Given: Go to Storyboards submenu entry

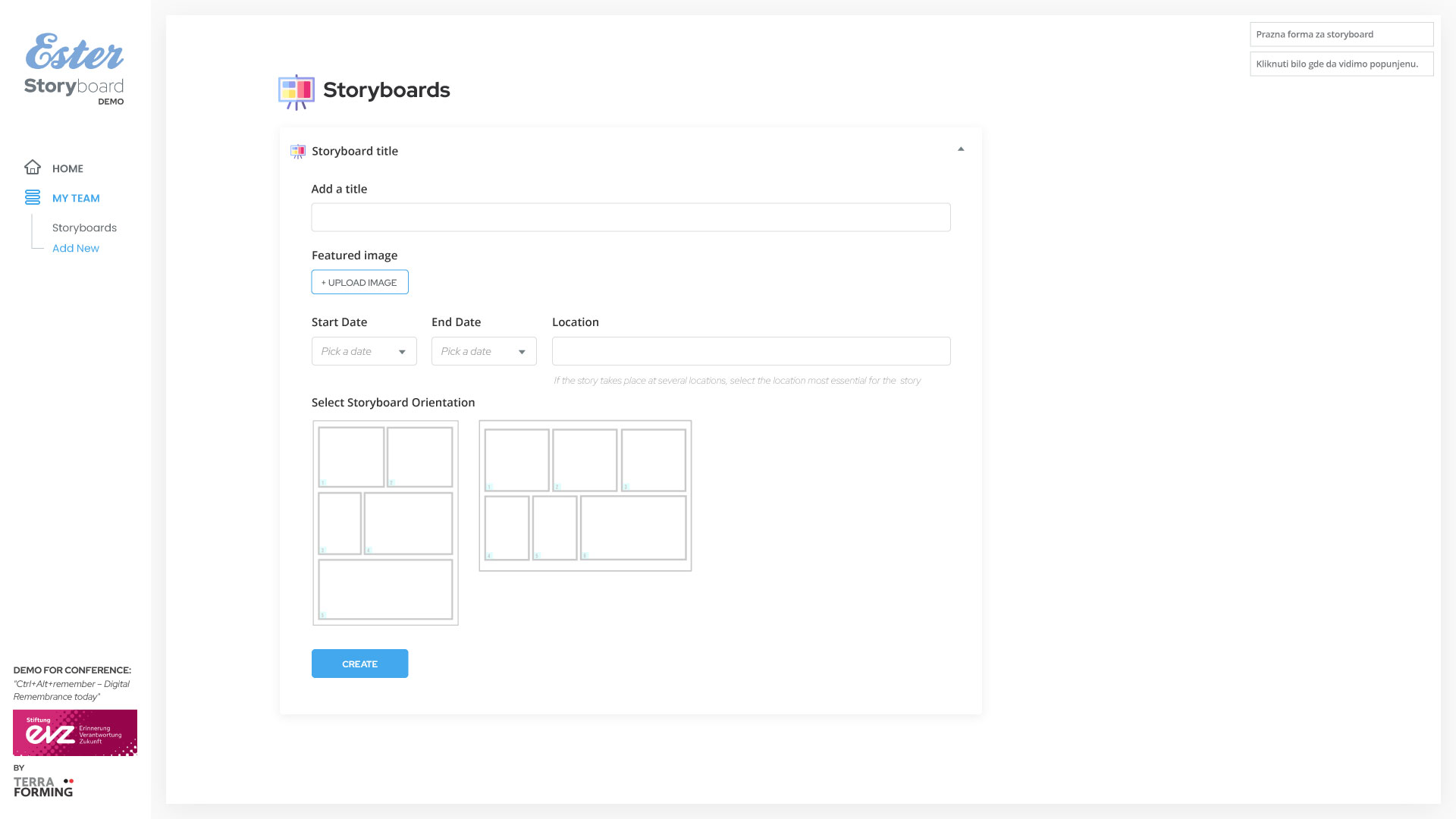Looking at the screenshot, I should coord(84,227).
